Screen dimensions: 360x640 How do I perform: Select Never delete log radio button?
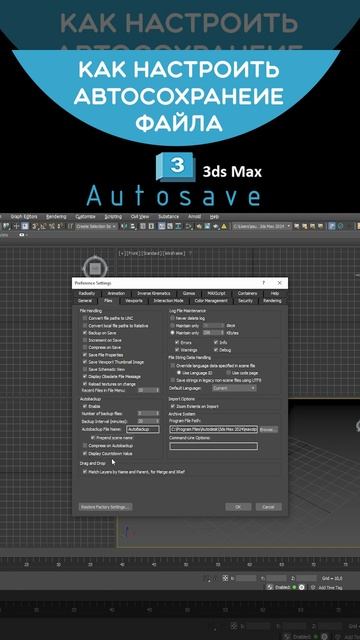click(x=173, y=318)
